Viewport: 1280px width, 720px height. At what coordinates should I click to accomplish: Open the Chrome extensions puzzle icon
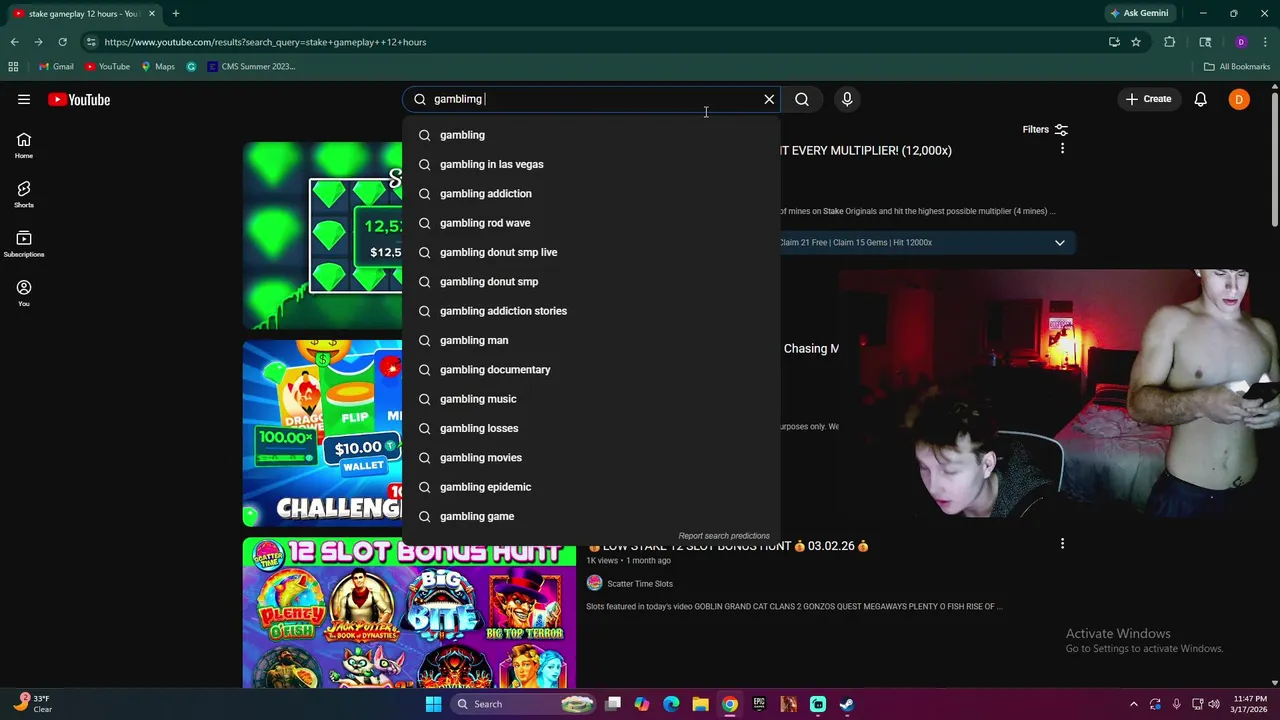[x=1169, y=42]
